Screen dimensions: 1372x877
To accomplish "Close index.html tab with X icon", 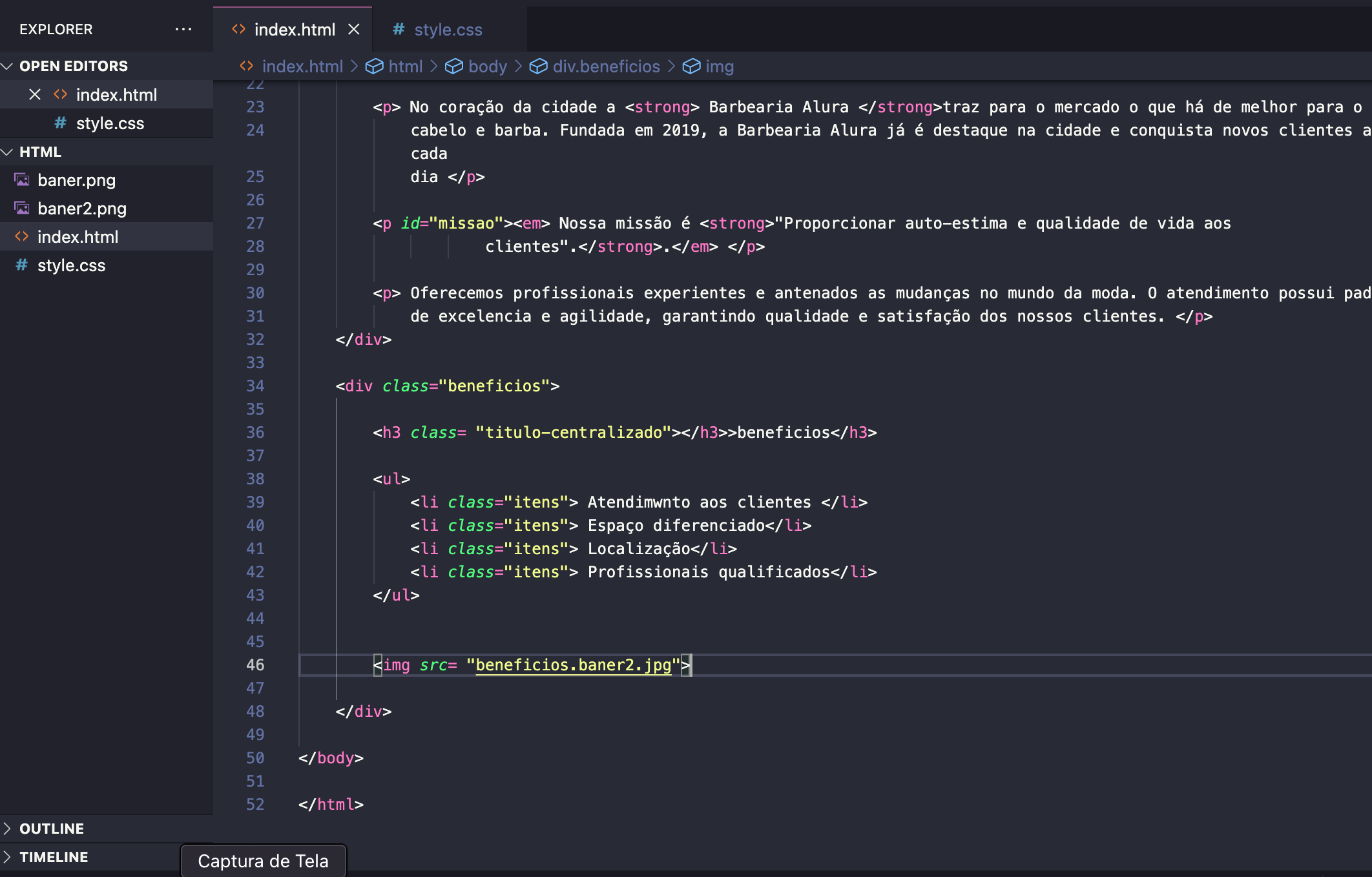I will click(354, 29).
